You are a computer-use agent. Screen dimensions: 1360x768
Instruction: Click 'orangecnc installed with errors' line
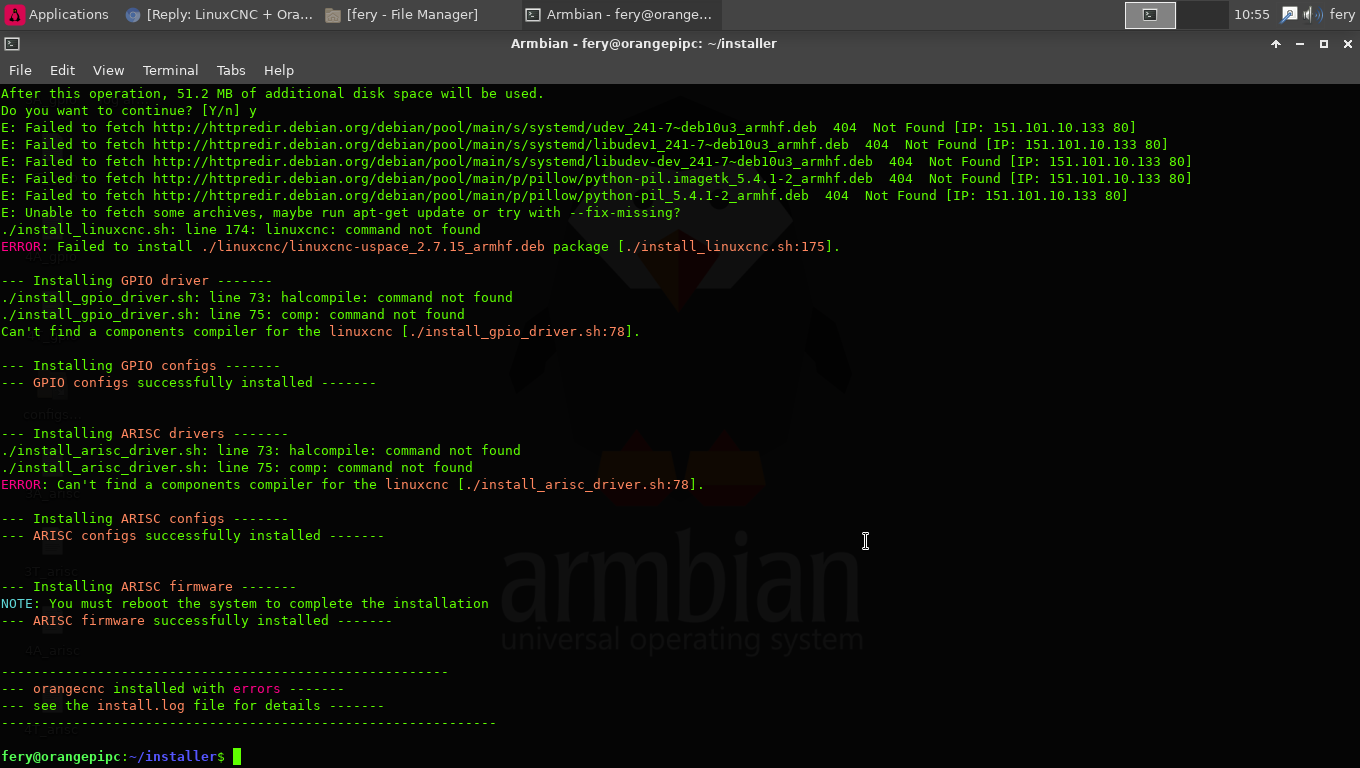(173, 689)
